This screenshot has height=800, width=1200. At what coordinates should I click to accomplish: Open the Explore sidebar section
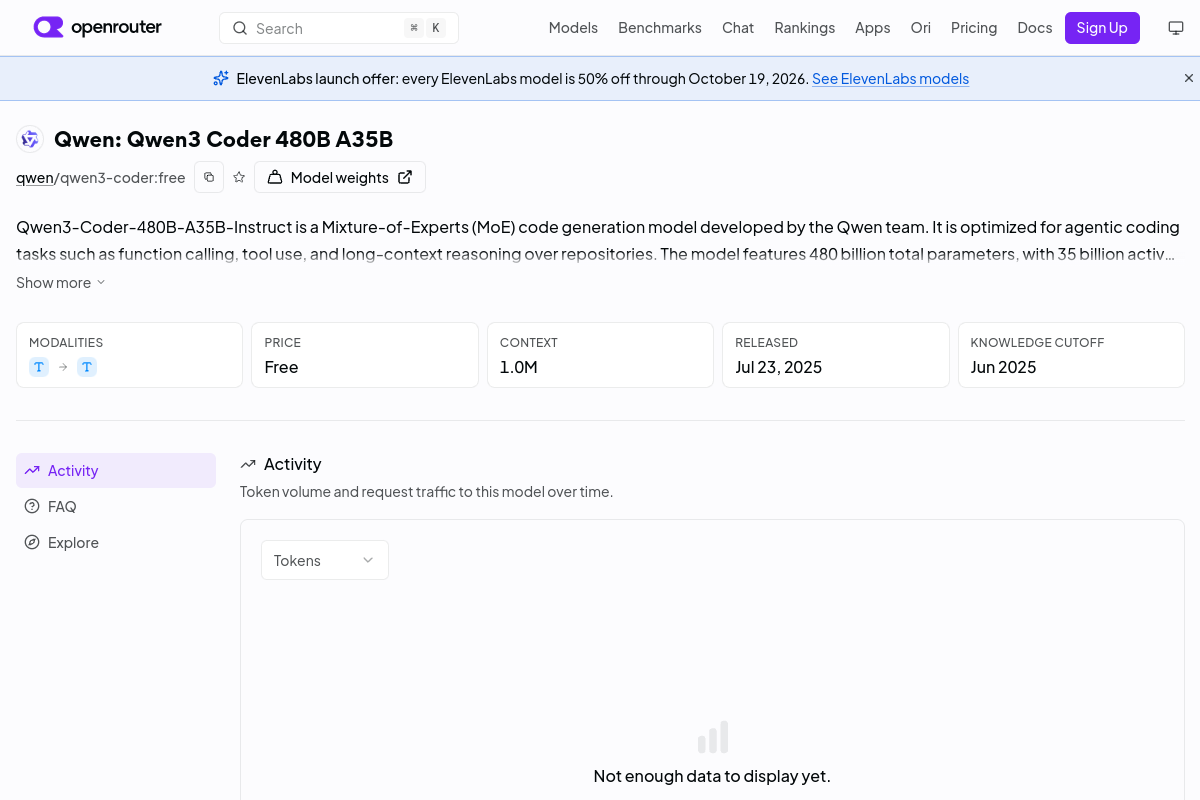tap(116, 542)
